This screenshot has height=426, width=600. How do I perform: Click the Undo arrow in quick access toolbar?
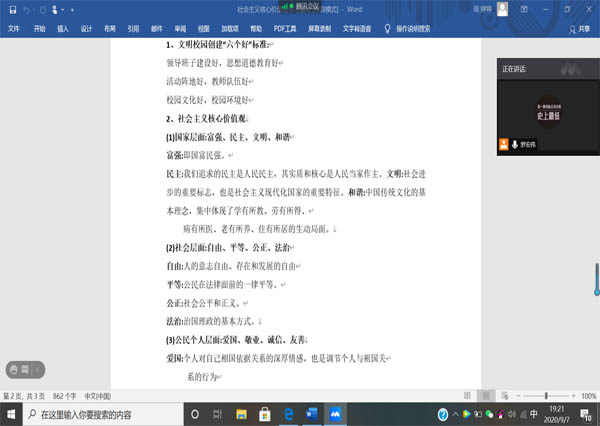(x=28, y=8)
